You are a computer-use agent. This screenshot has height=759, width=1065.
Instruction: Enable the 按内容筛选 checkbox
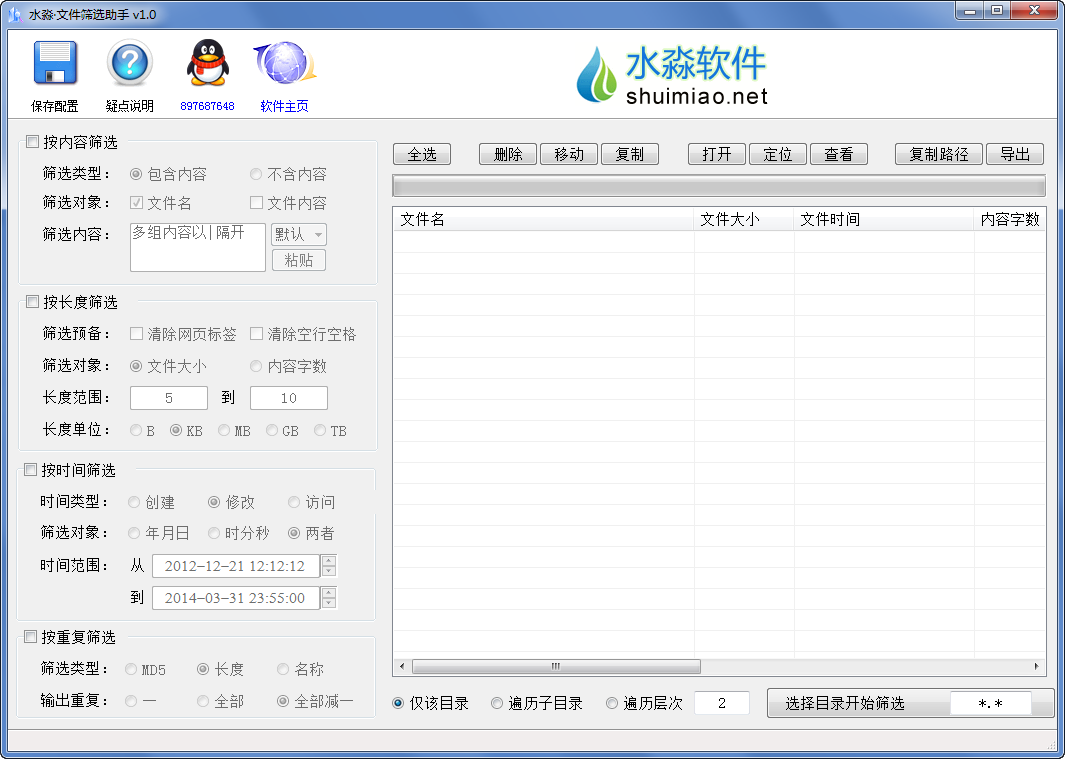point(32,141)
